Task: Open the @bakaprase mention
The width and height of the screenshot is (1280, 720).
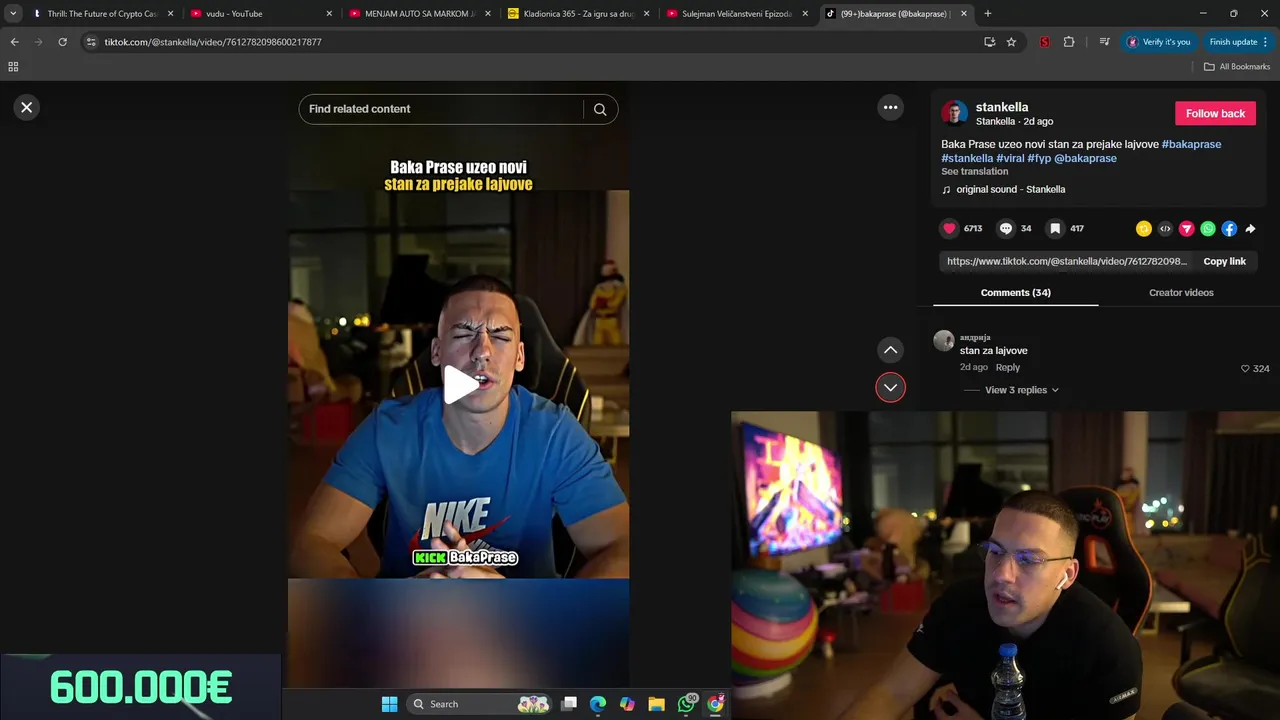Action: (x=1085, y=158)
